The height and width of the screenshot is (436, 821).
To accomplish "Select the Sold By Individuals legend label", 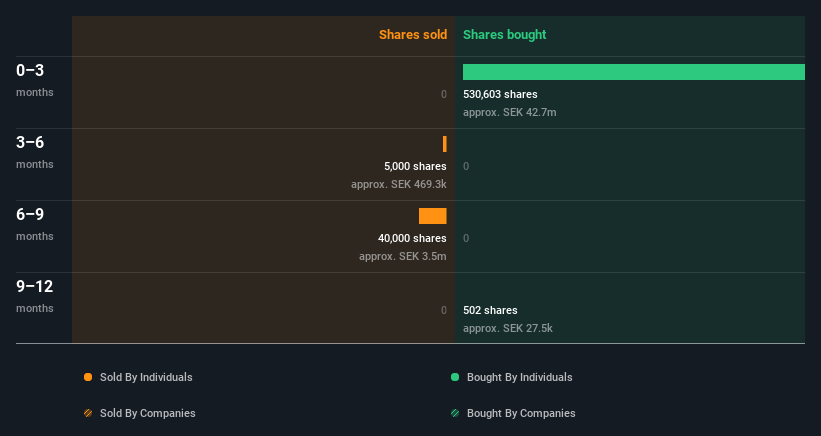I will tap(146, 377).
